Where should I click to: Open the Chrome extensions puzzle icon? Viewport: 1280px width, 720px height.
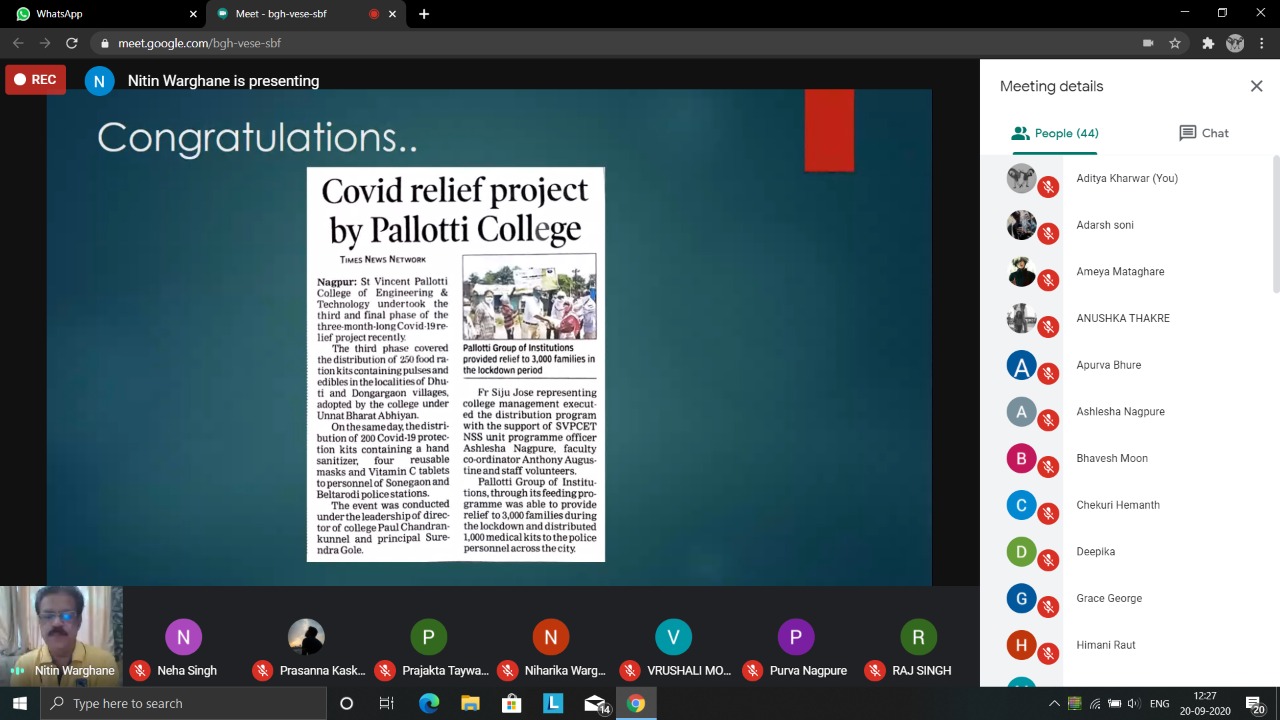pyautogui.click(x=1208, y=43)
